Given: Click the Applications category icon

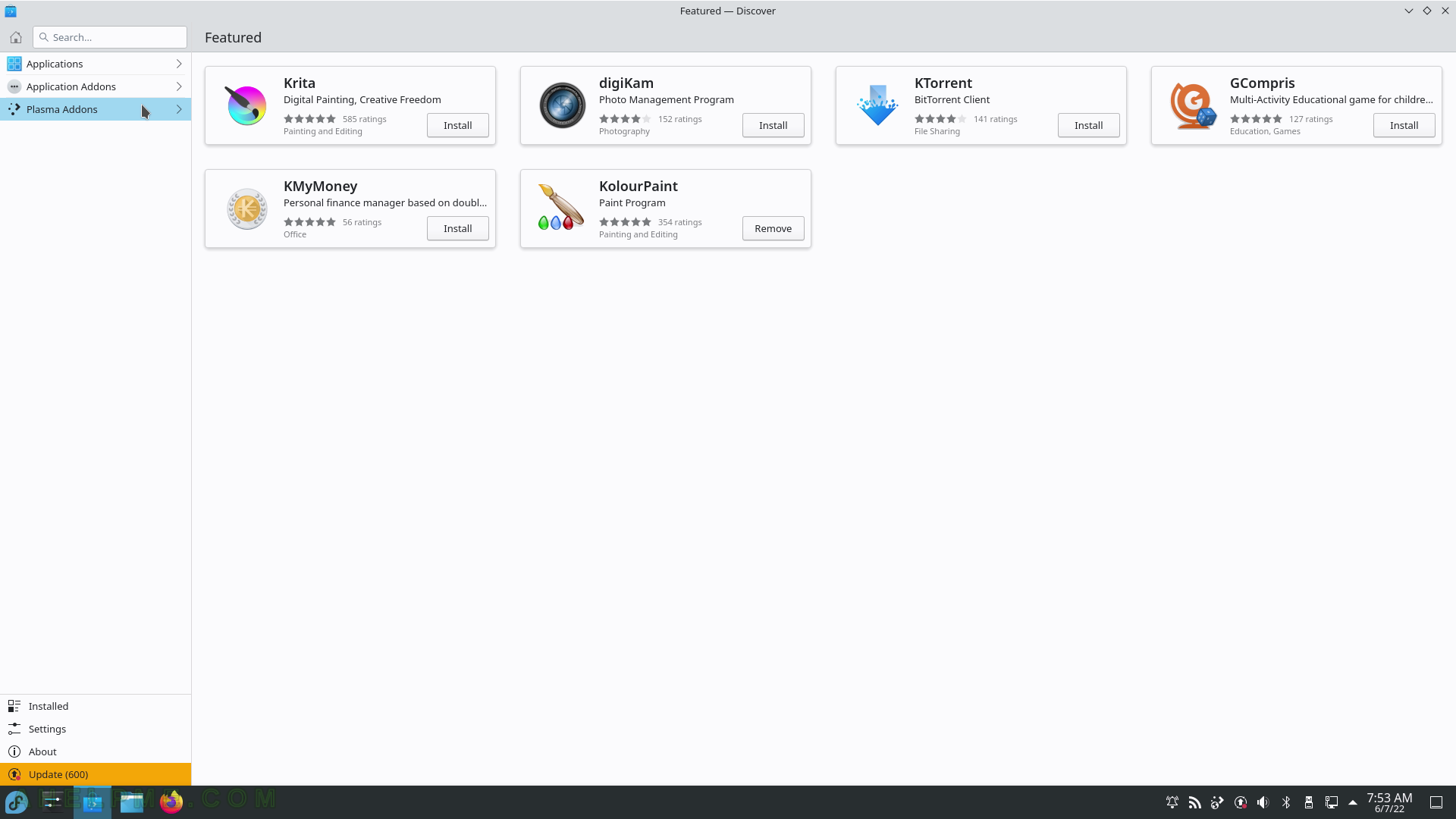Looking at the screenshot, I should tap(14, 64).
